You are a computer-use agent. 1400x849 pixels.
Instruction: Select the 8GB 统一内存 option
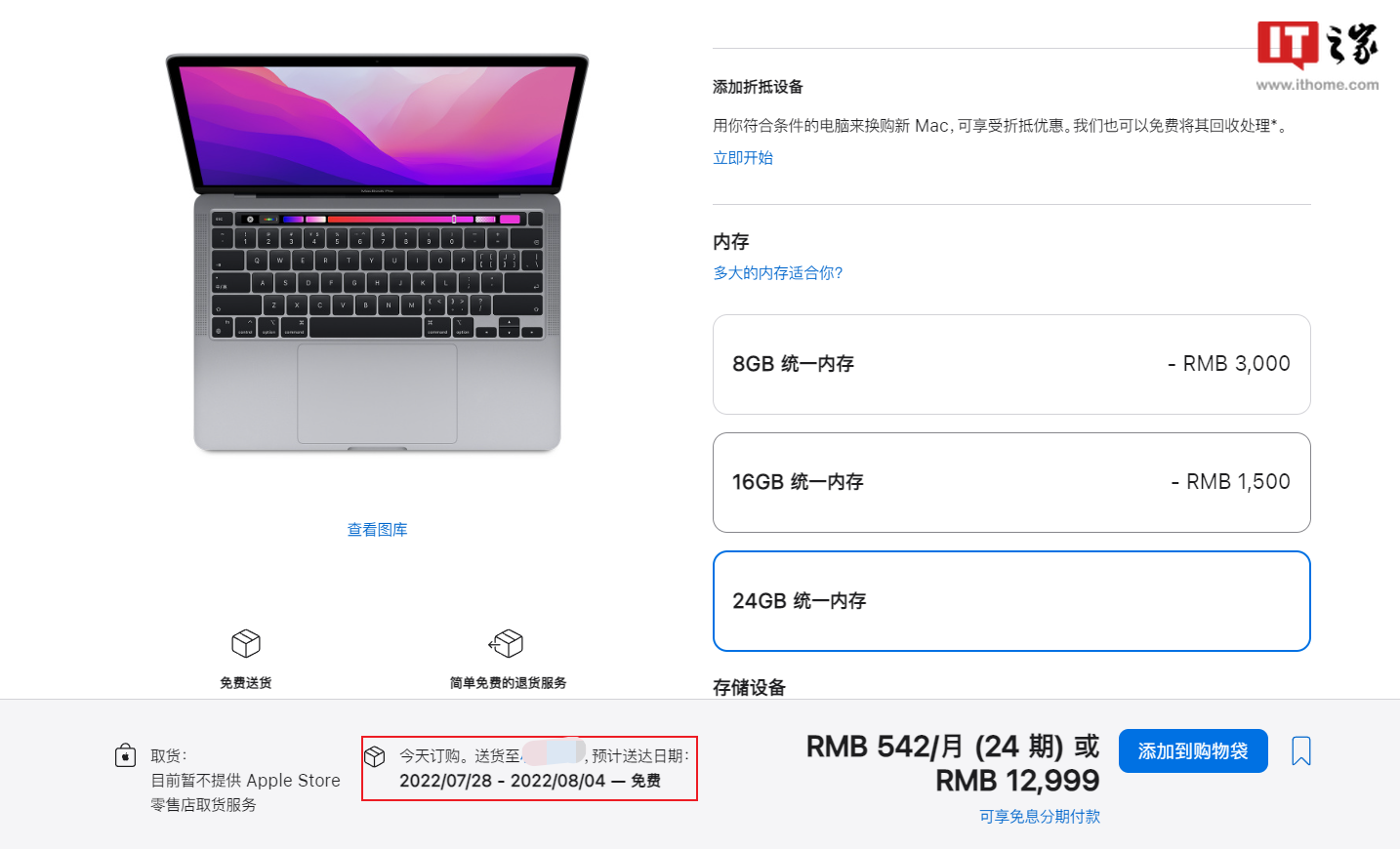pos(1011,364)
